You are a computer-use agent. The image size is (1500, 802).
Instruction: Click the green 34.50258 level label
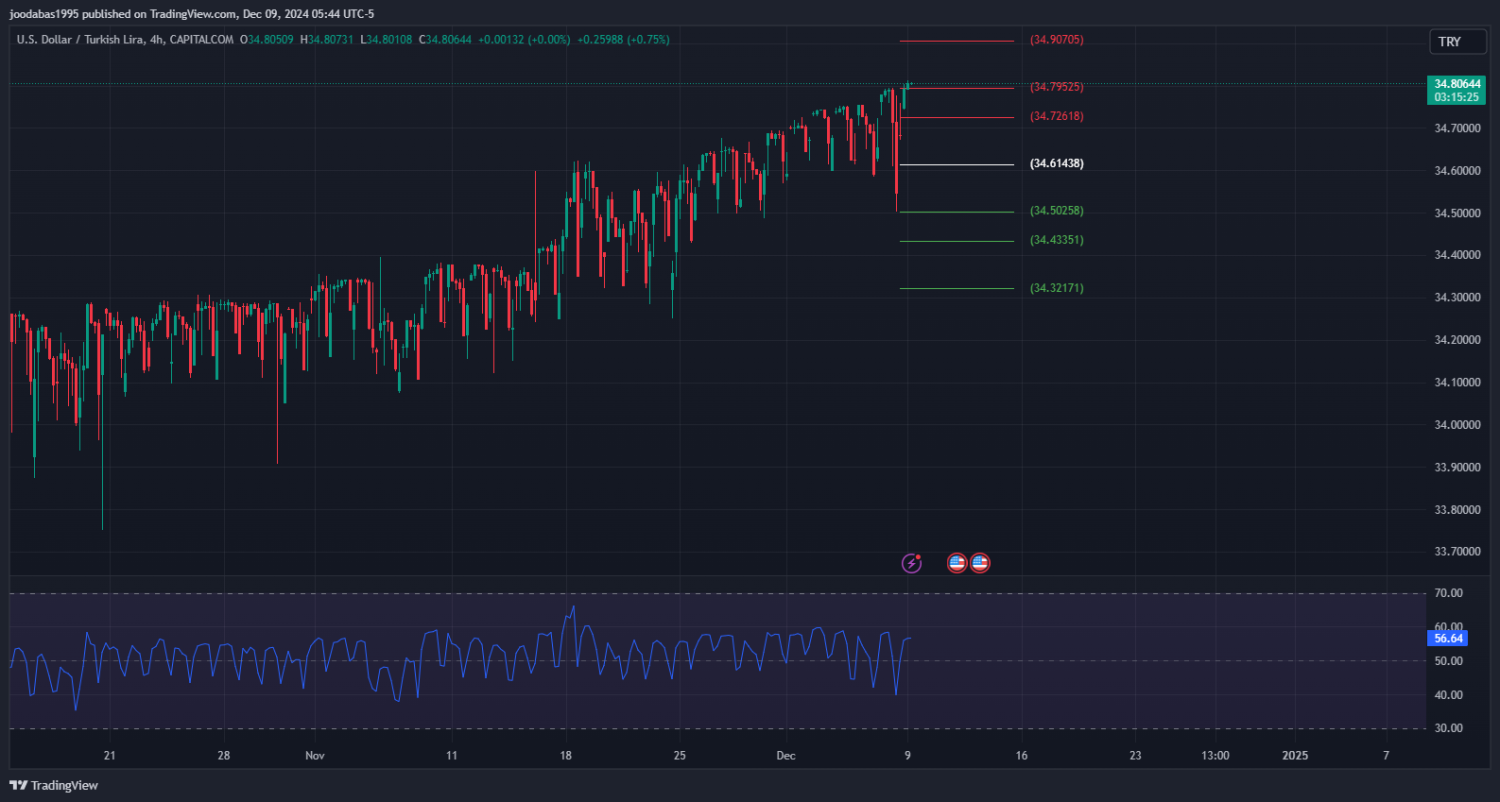1057,211
